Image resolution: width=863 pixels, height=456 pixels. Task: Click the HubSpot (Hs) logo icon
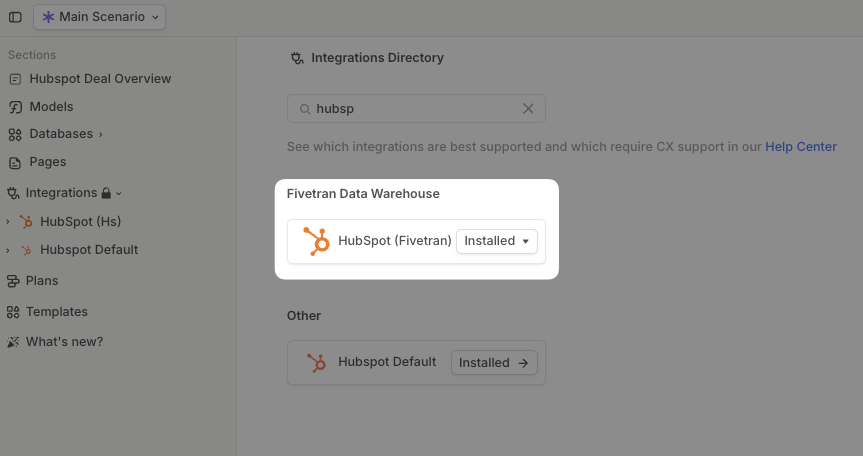tap(26, 222)
